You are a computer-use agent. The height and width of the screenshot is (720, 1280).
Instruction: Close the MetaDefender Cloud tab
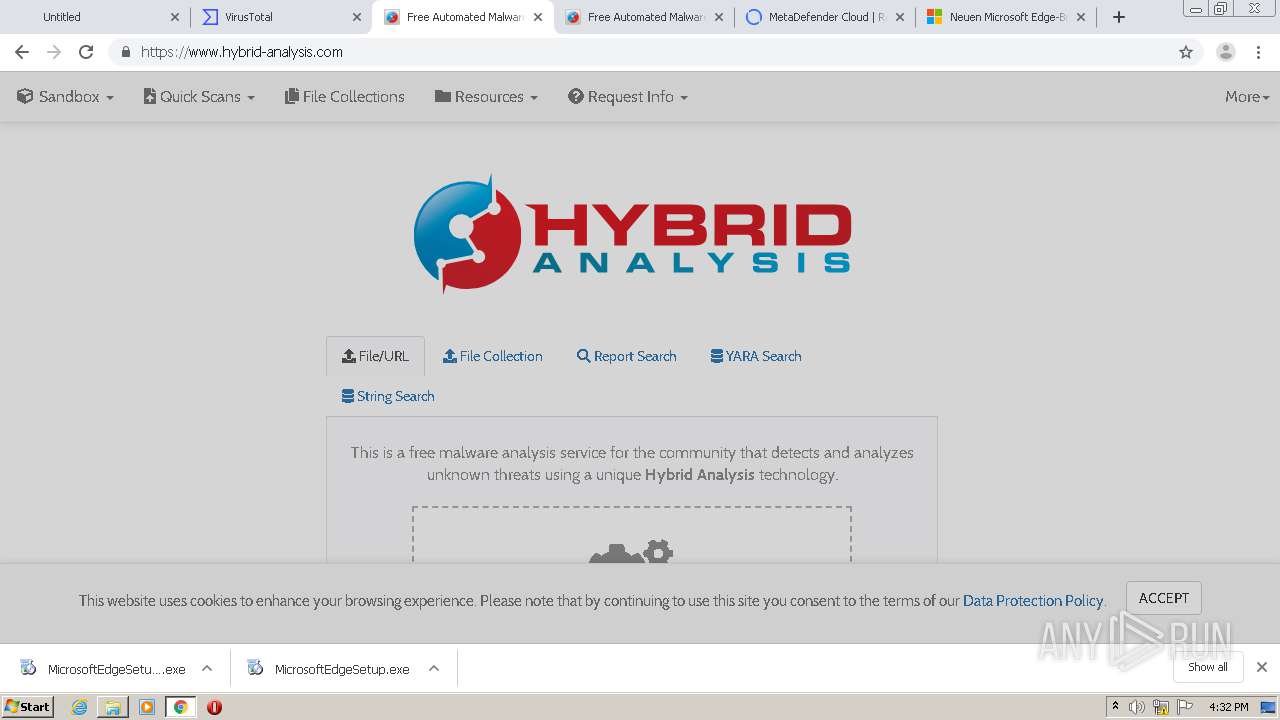click(900, 17)
